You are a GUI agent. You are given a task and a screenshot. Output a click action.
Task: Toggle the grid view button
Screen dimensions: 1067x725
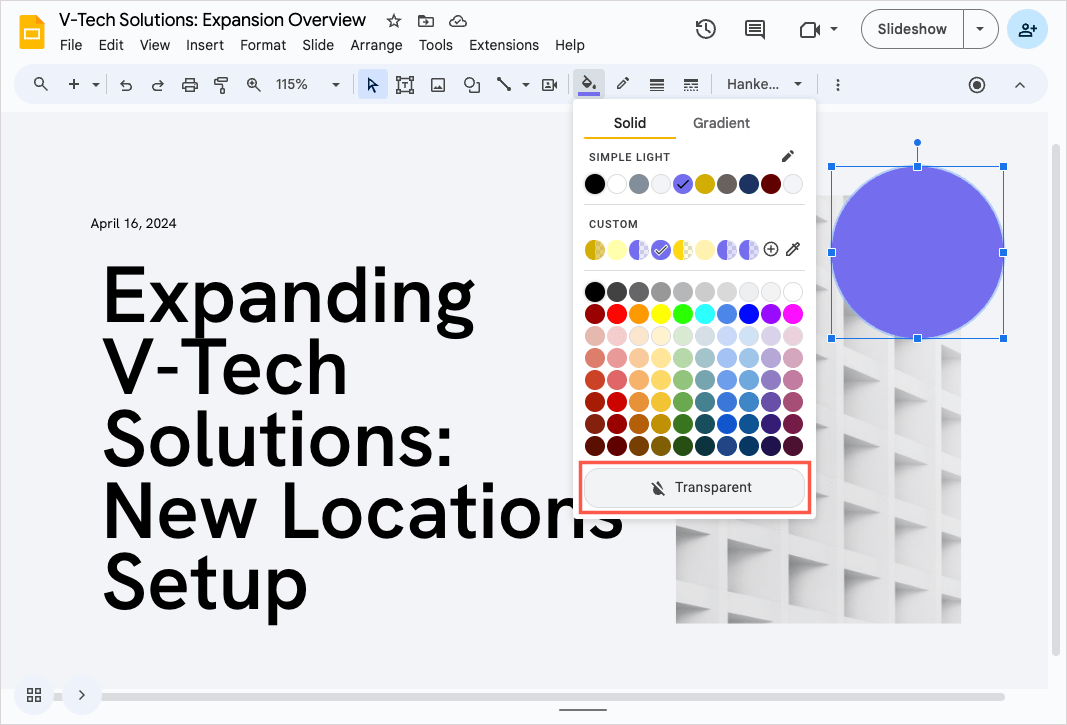(x=34, y=695)
